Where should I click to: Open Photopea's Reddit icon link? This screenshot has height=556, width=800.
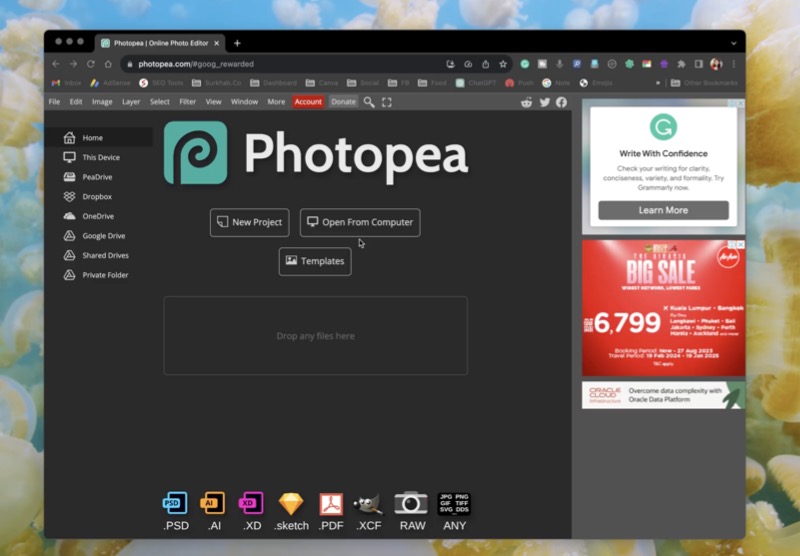tap(527, 102)
